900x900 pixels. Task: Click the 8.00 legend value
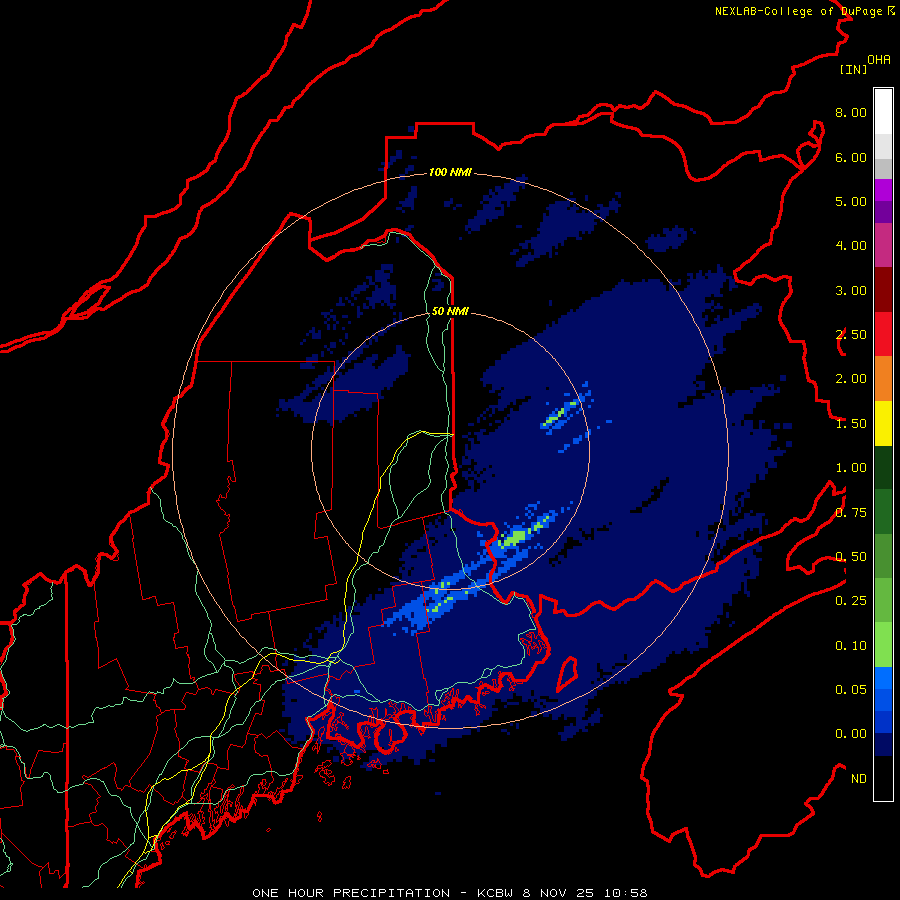click(851, 112)
